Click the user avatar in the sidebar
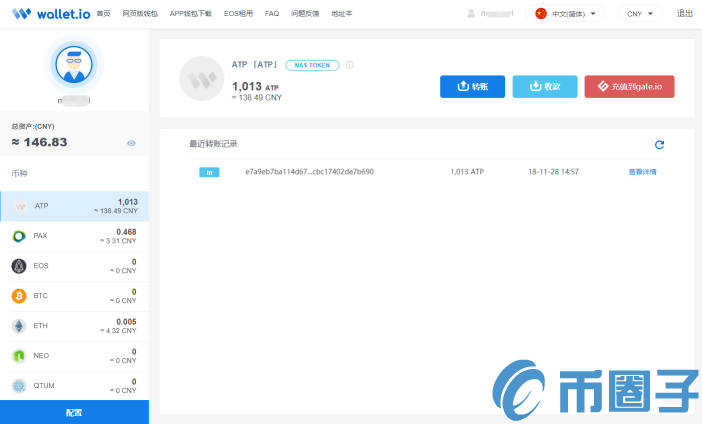Screen dimensions: 702x424 tap(74, 64)
